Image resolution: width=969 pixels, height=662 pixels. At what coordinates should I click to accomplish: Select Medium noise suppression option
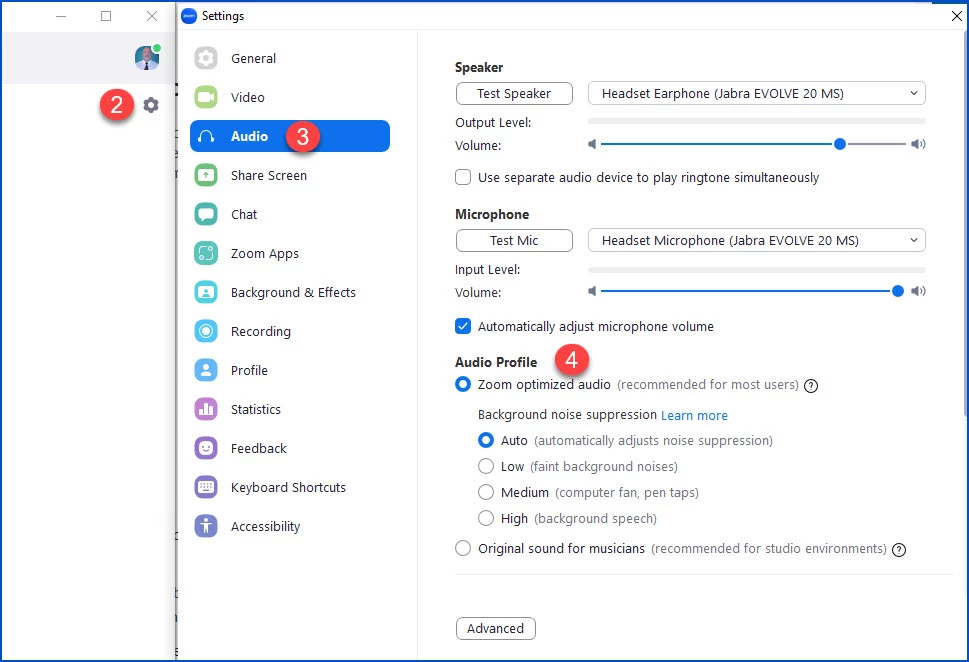pos(486,492)
